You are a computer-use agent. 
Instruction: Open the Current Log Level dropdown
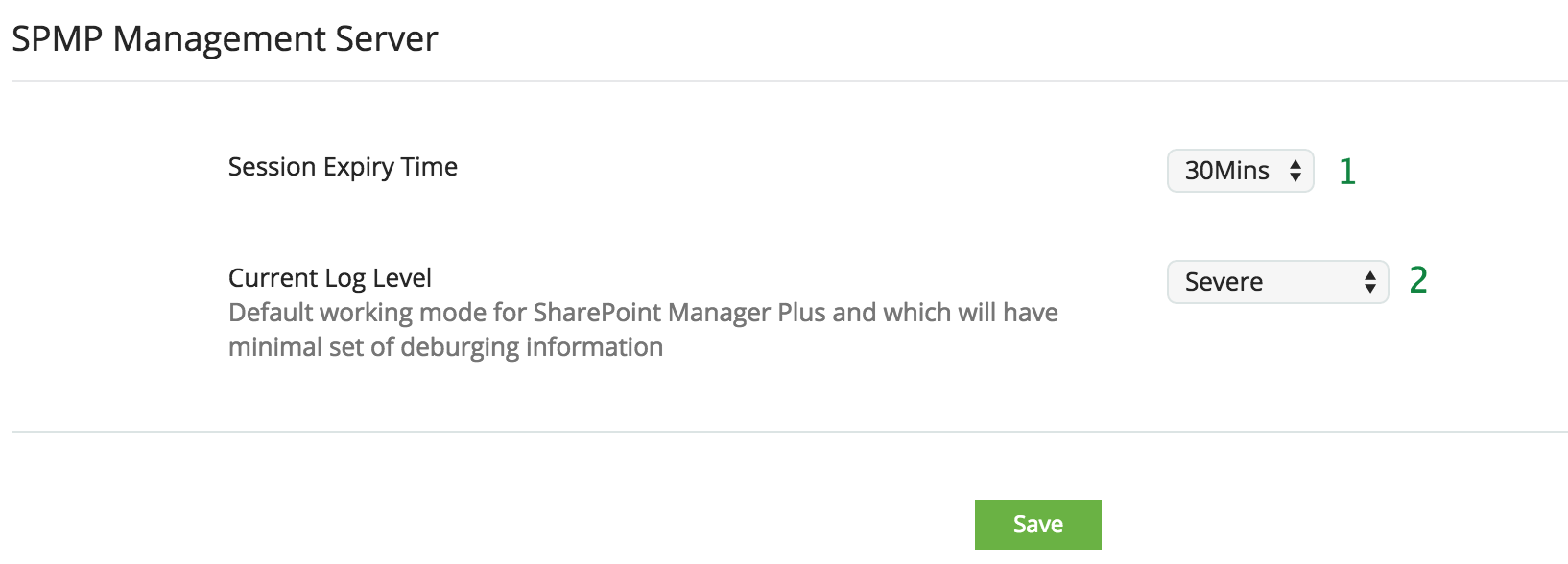(x=1277, y=282)
